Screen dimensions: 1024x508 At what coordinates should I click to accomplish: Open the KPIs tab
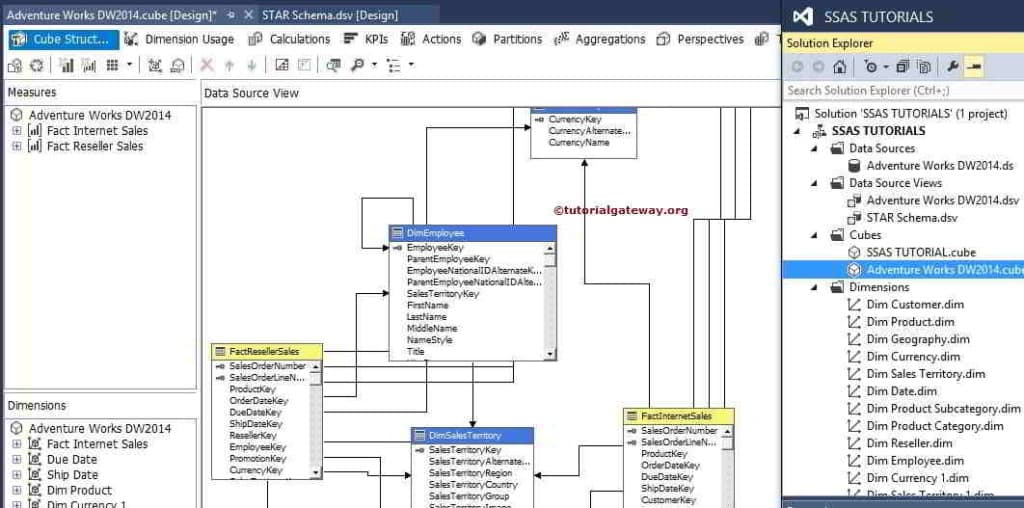point(366,39)
